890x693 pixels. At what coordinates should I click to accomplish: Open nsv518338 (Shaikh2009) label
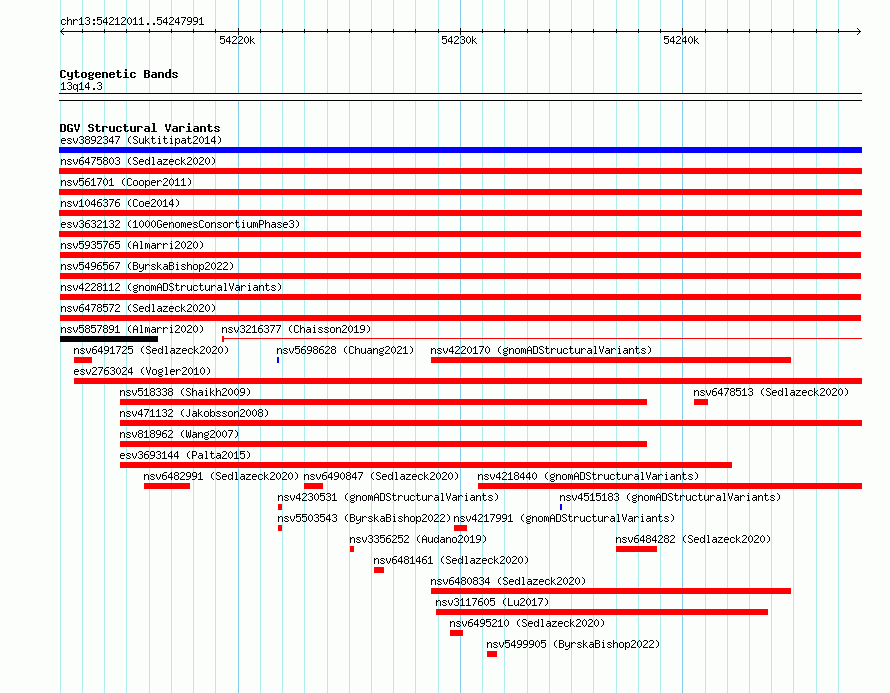pyautogui.click(x=185, y=392)
